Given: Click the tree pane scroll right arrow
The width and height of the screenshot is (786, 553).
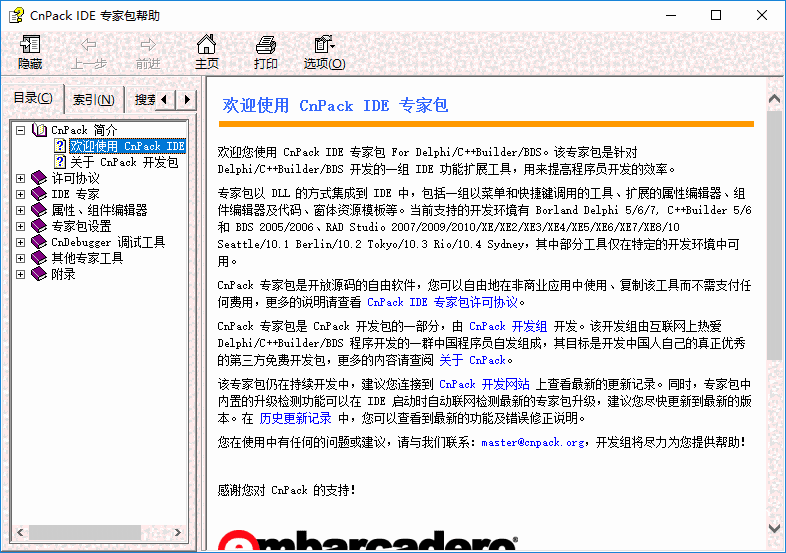Looking at the screenshot, I should pyautogui.click(x=178, y=532).
